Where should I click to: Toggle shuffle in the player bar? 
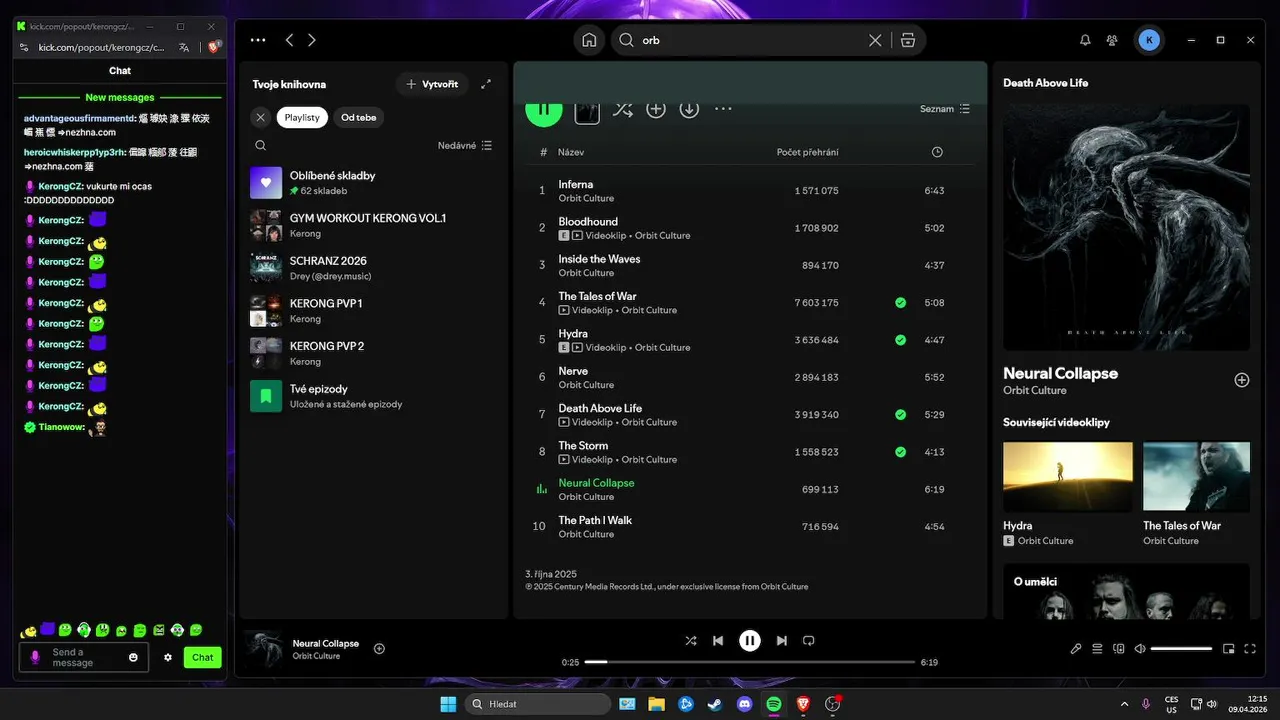click(691, 640)
